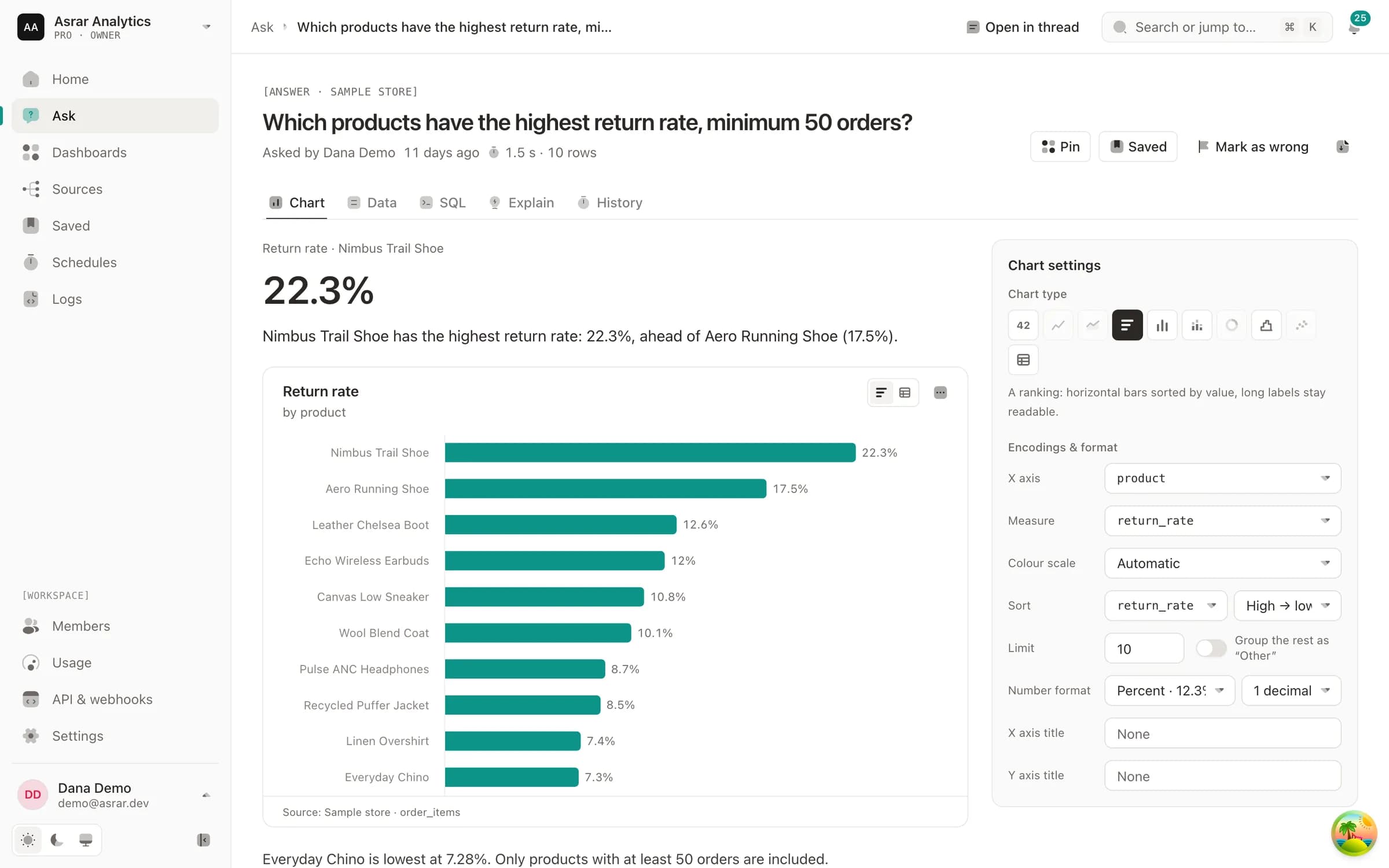Click the export icon next to Mark as wrong
The height and width of the screenshot is (868, 1389).
1342,146
